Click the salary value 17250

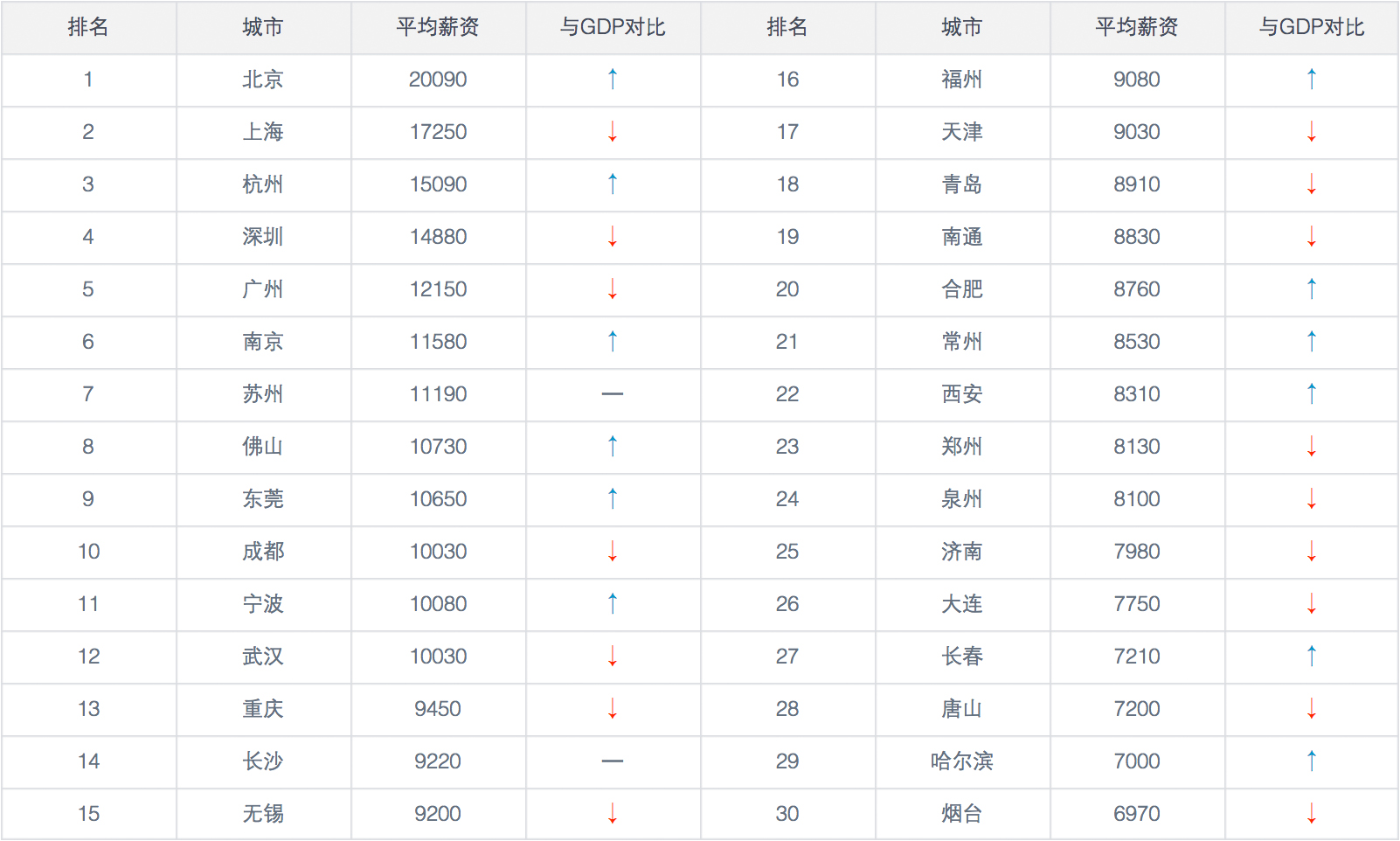tap(438, 132)
